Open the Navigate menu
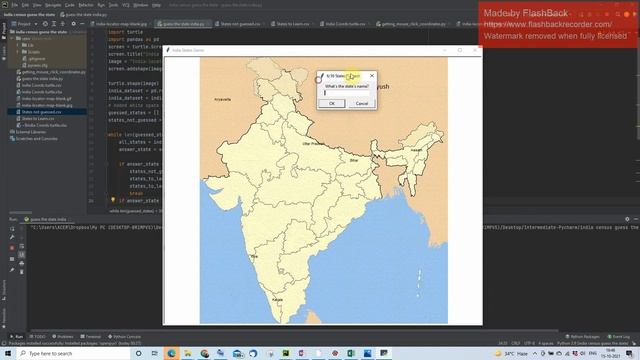 (53, 5)
